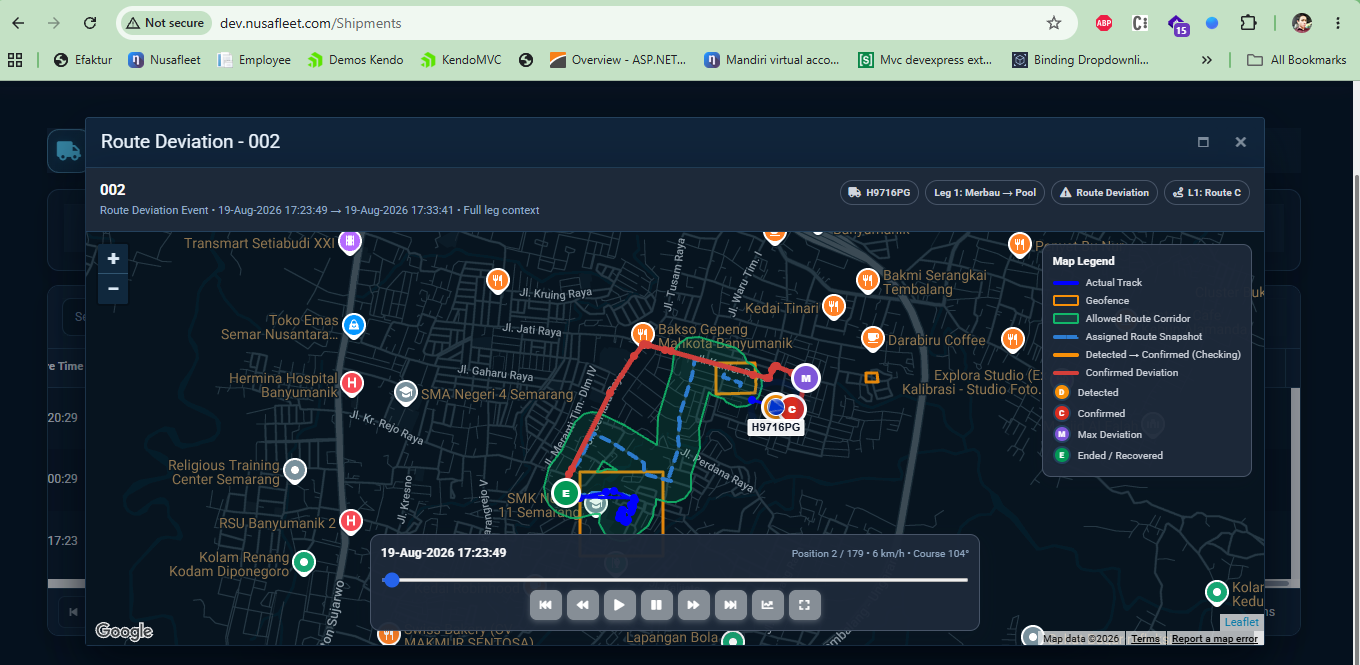
Task: Expand the hidden bookmarks chevron
Action: [1206, 60]
